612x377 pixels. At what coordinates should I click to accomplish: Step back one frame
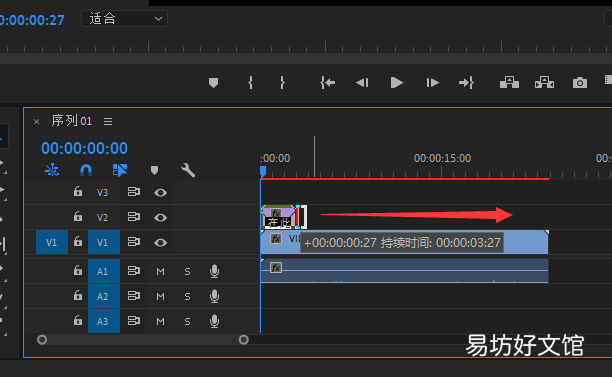(362, 83)
